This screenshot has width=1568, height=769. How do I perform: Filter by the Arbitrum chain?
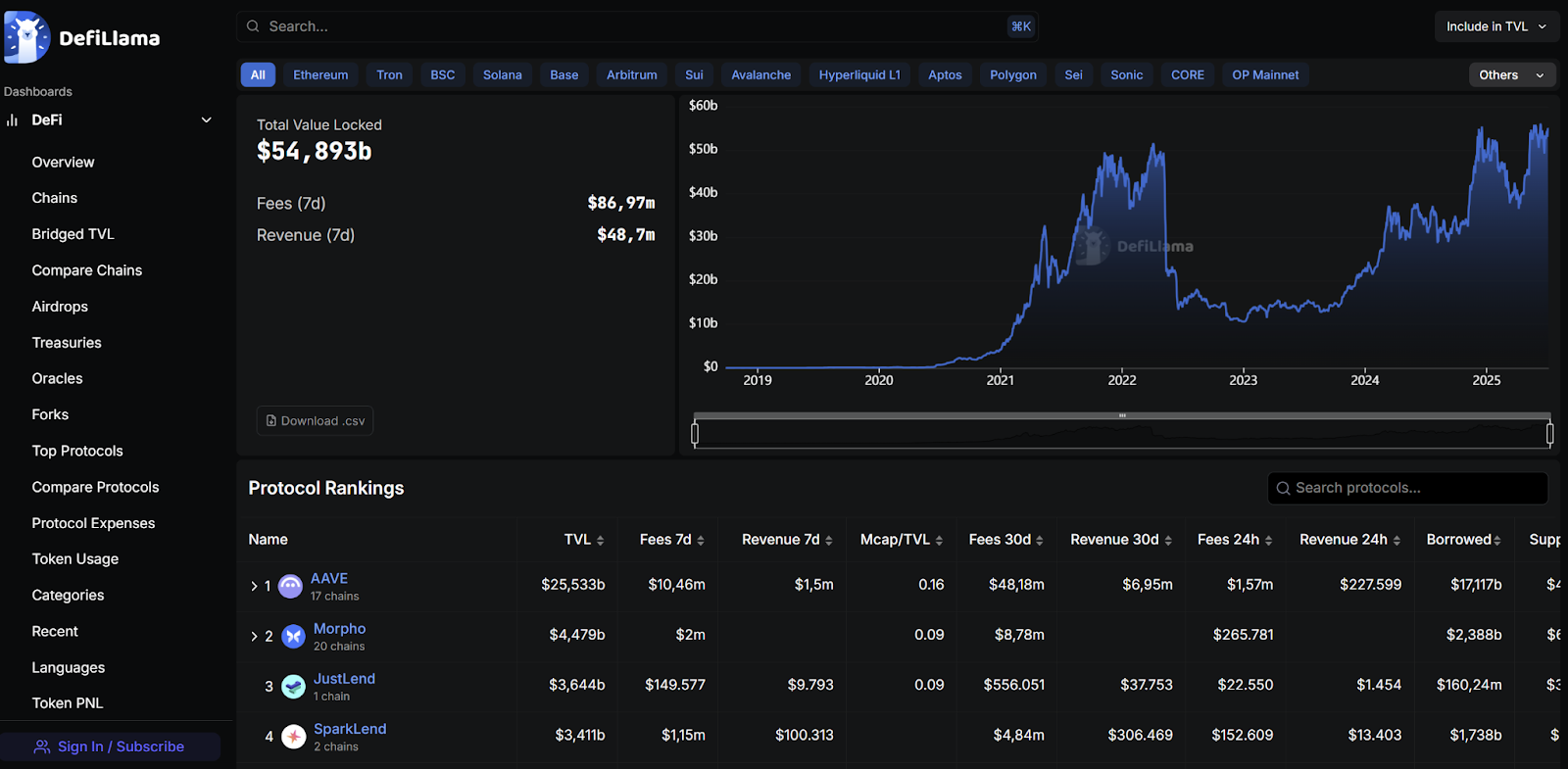point(632,75)
